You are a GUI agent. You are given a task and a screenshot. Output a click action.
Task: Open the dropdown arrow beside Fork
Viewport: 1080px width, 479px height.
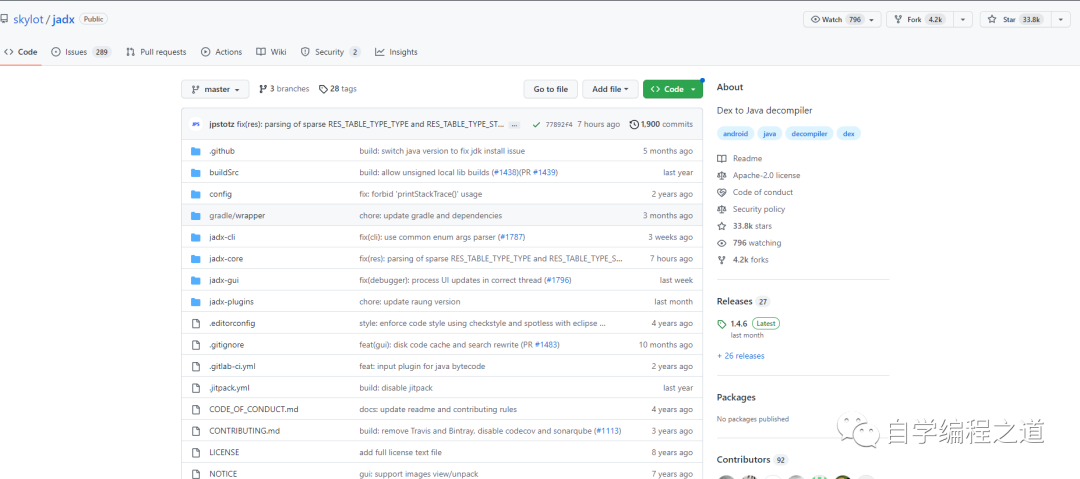[963, 19]
